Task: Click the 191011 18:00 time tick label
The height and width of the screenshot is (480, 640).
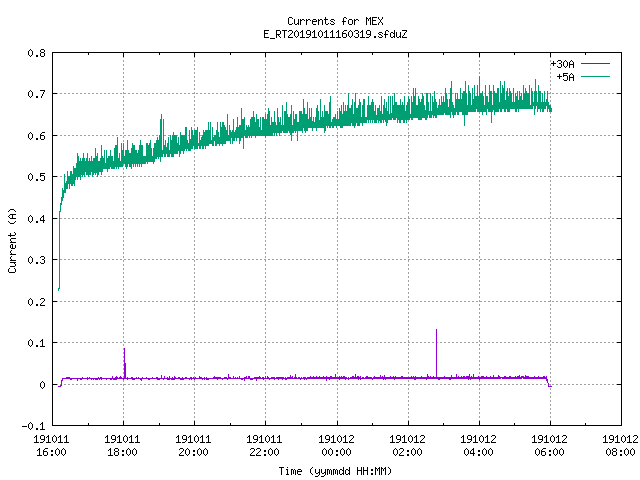Action: click(x=122, y=445)
